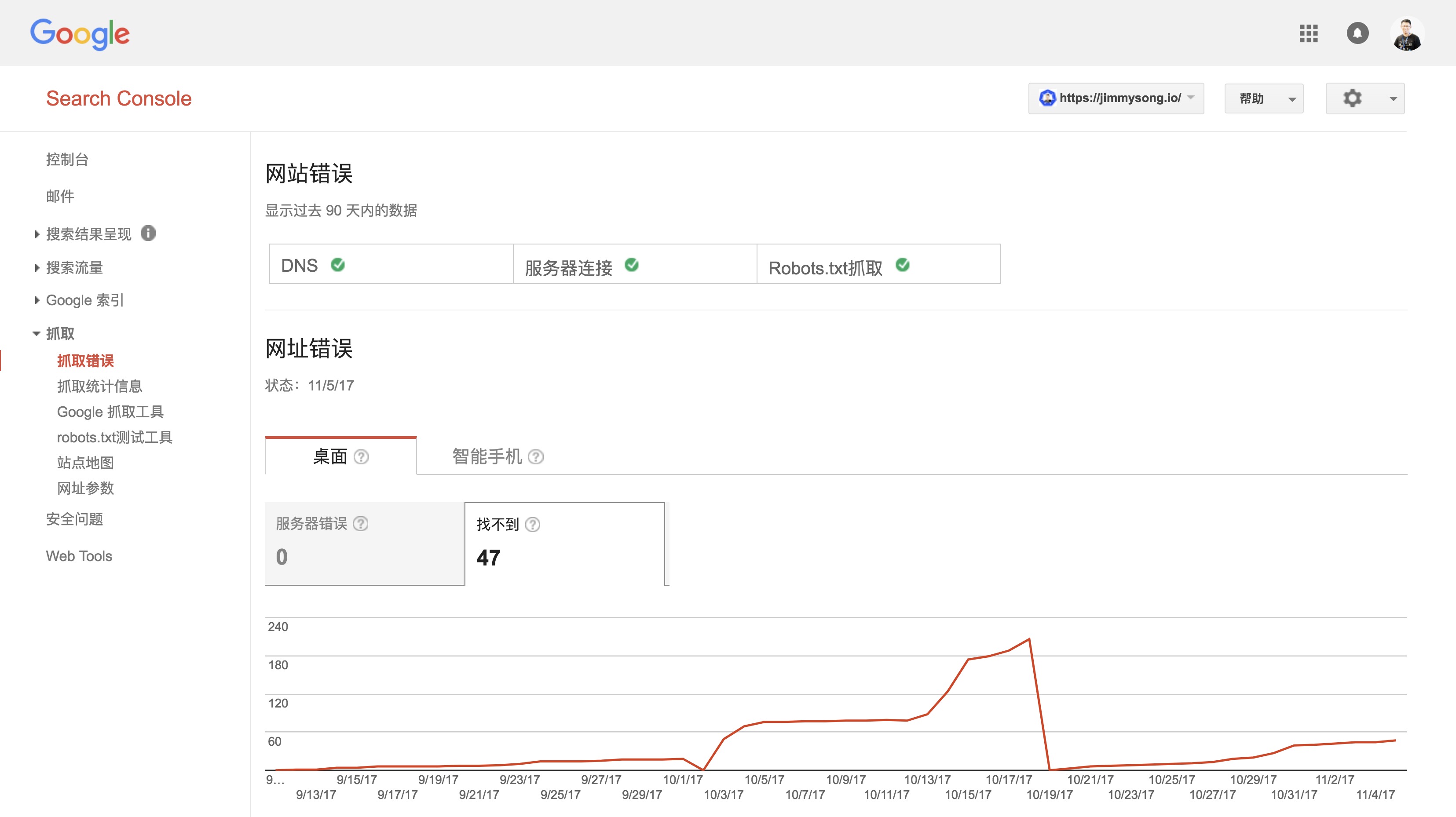Click the 10/19/17 peak on chart
The width and height of the screenshot is (1456, 817).
1029,640
